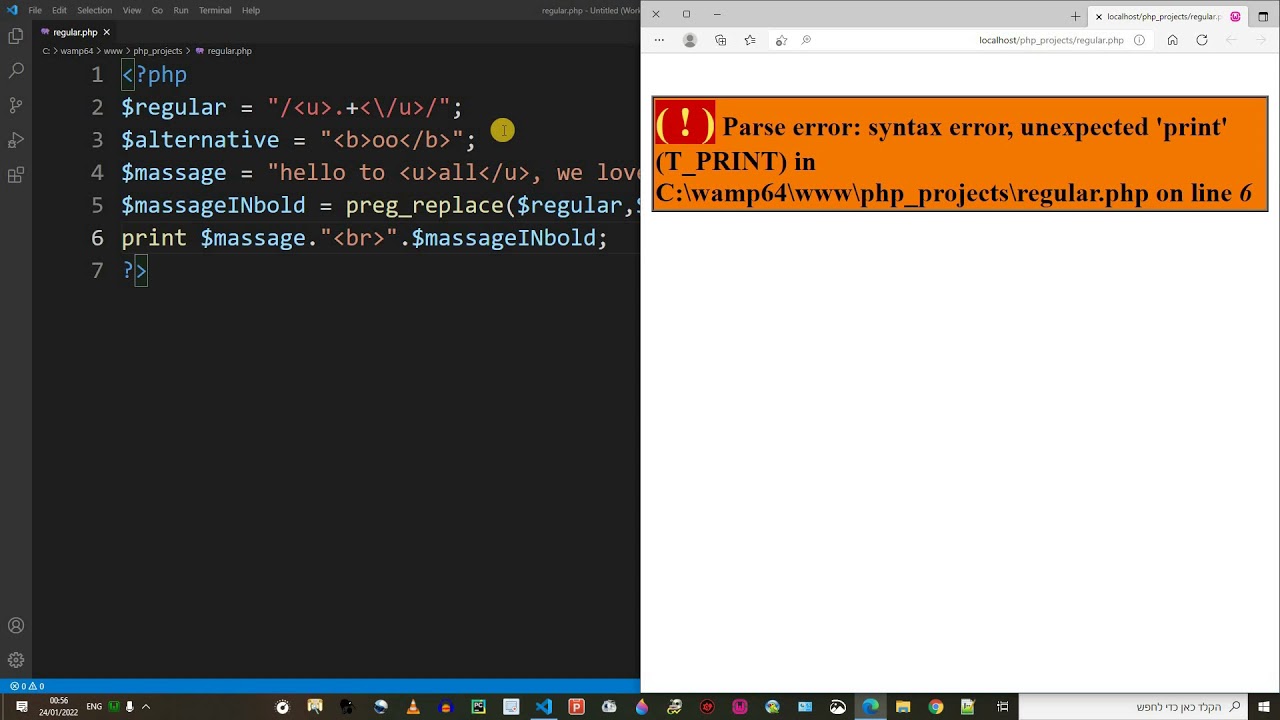The image size is (1280, 720).
Task: Open Edge Settings and more menu
Action: pos(659,40)
